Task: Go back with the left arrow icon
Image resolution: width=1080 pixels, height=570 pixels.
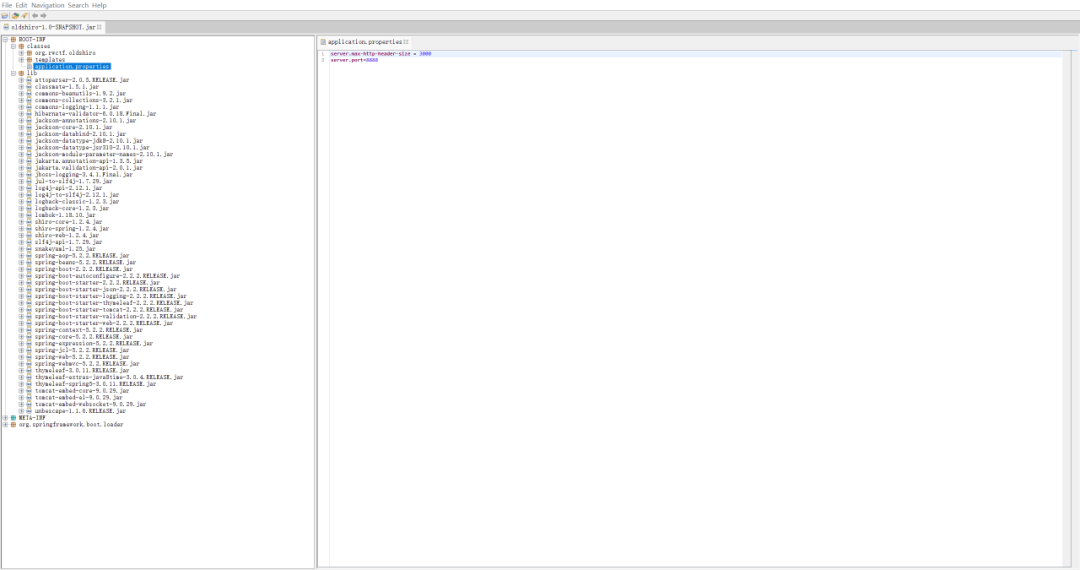Action: [x=34, y=15]
